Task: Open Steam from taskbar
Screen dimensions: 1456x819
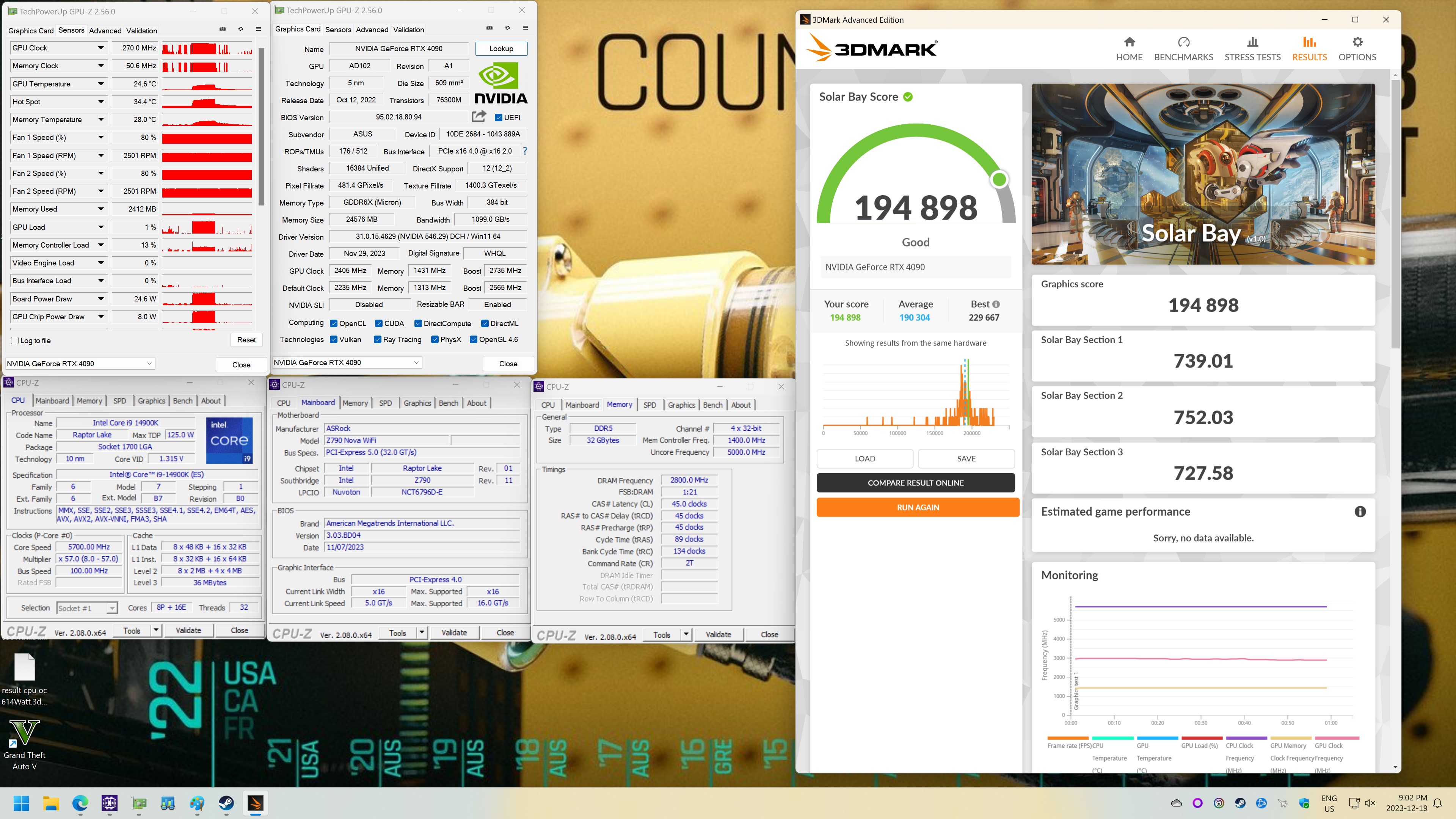Action: 226,803
